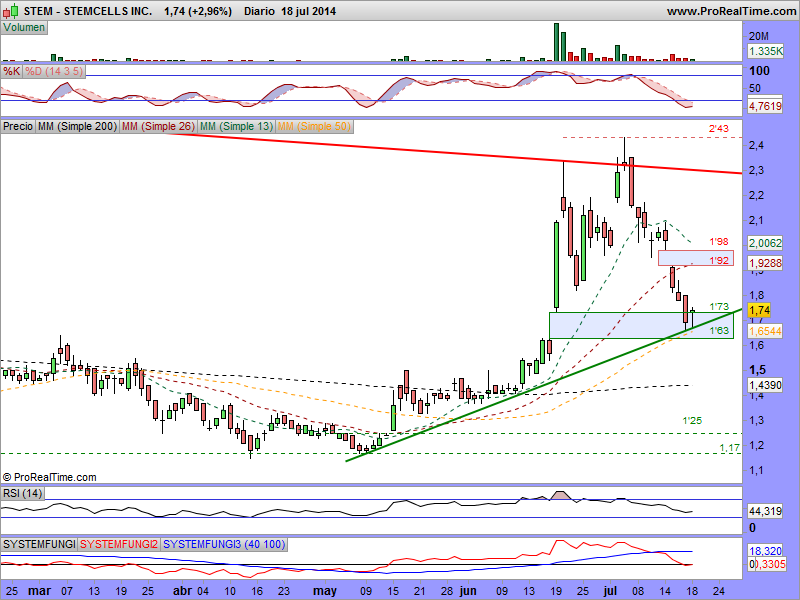
Task: Click the 2'43 resistance level annotation
Action: click(x=718, y=129)
